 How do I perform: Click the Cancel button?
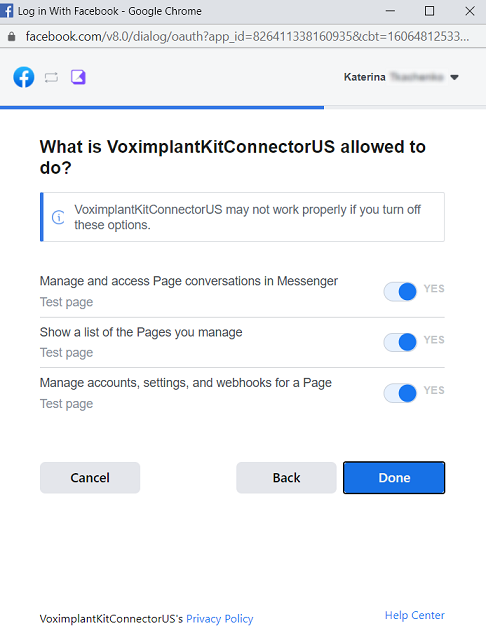point(90,478)
